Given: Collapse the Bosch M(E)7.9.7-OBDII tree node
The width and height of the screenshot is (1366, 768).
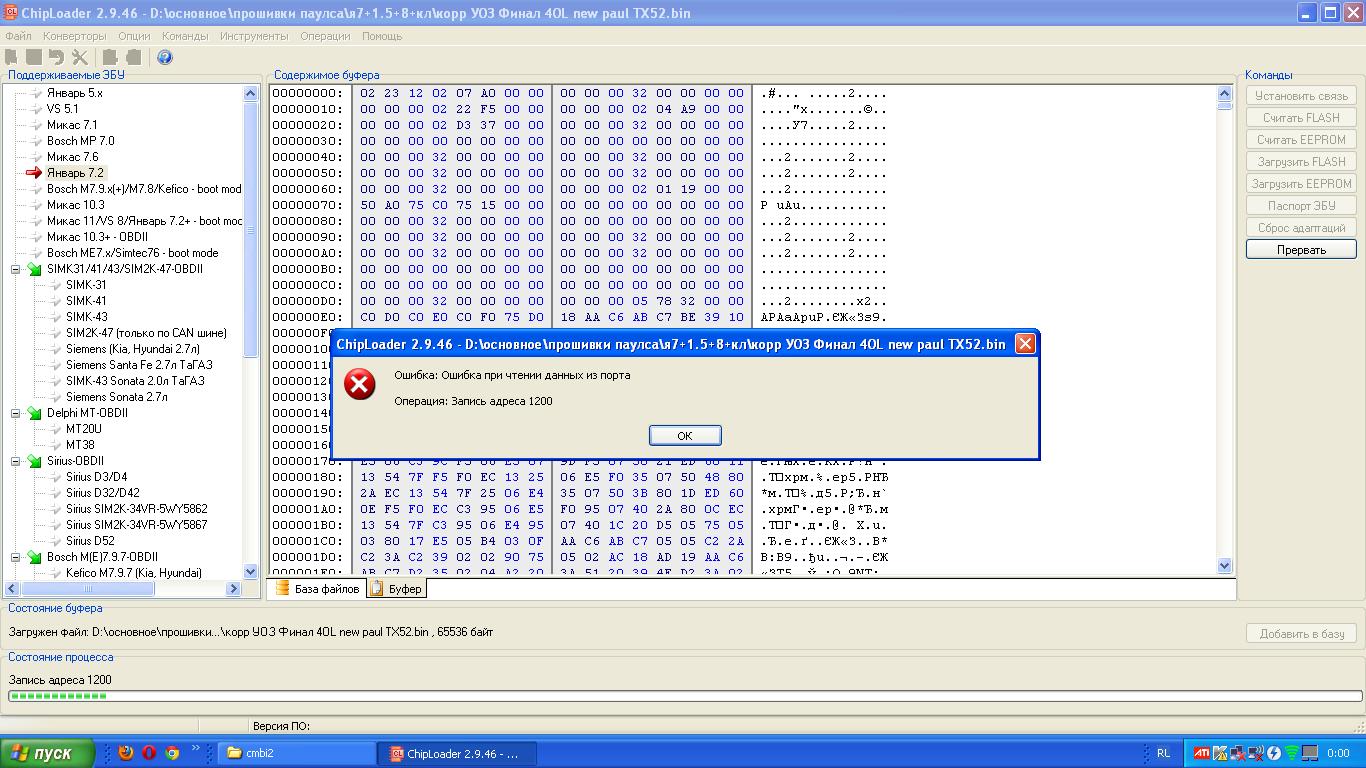Looking at the screenshot, I should click(x=17, y=557).
